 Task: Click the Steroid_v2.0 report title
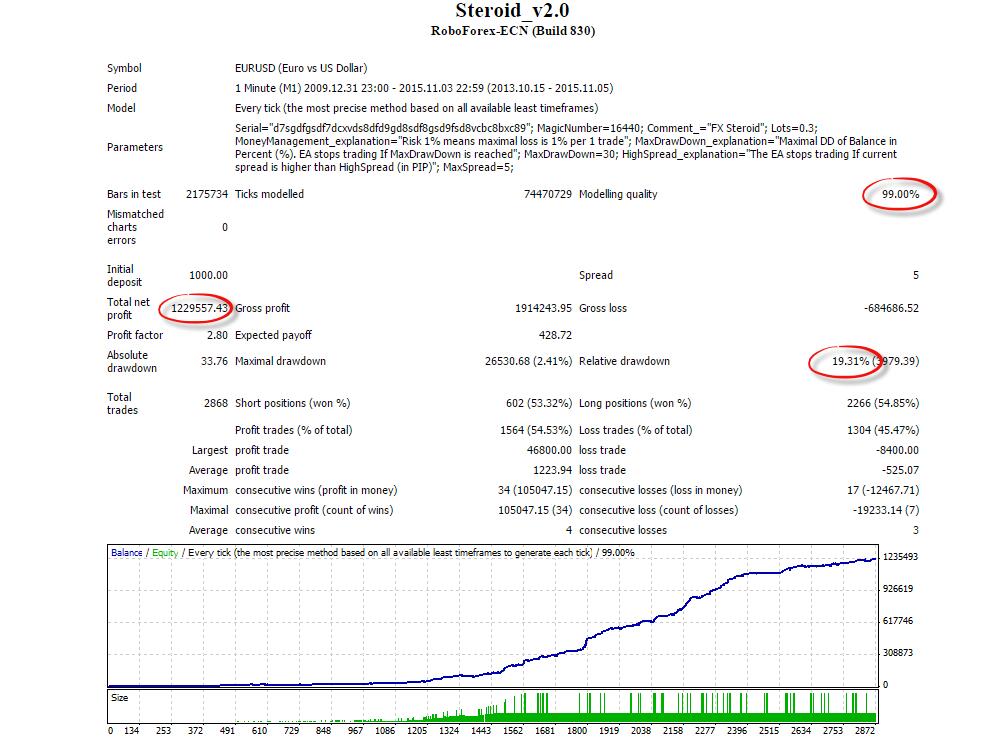click(512, 11)
